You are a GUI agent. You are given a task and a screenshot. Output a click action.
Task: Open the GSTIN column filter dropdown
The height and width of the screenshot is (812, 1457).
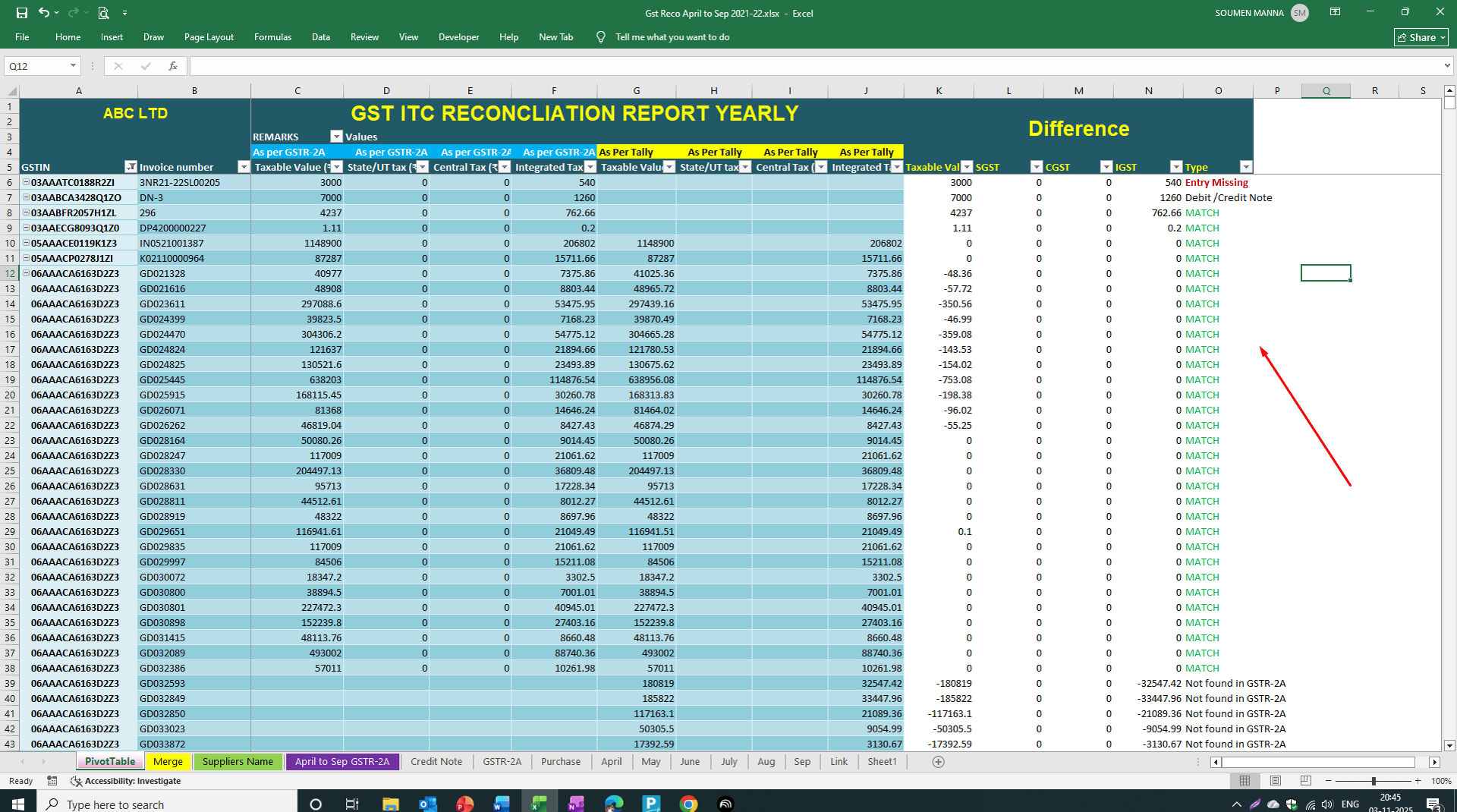131,167
